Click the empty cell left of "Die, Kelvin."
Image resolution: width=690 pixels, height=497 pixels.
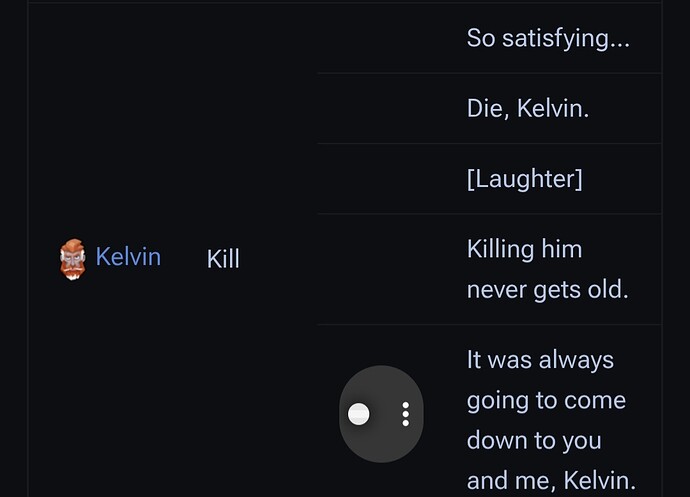click(389, 108)
